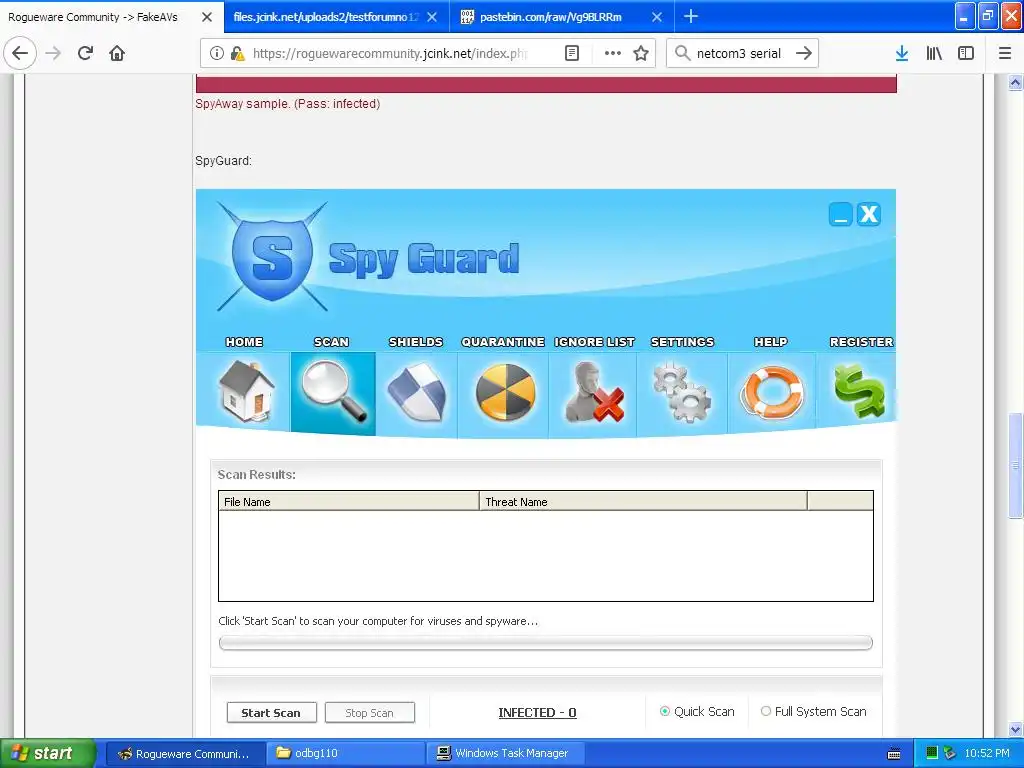Open the Quarantine radiation icon
The height and width of the screenshot is (768, 1024).
coord(505,392)
